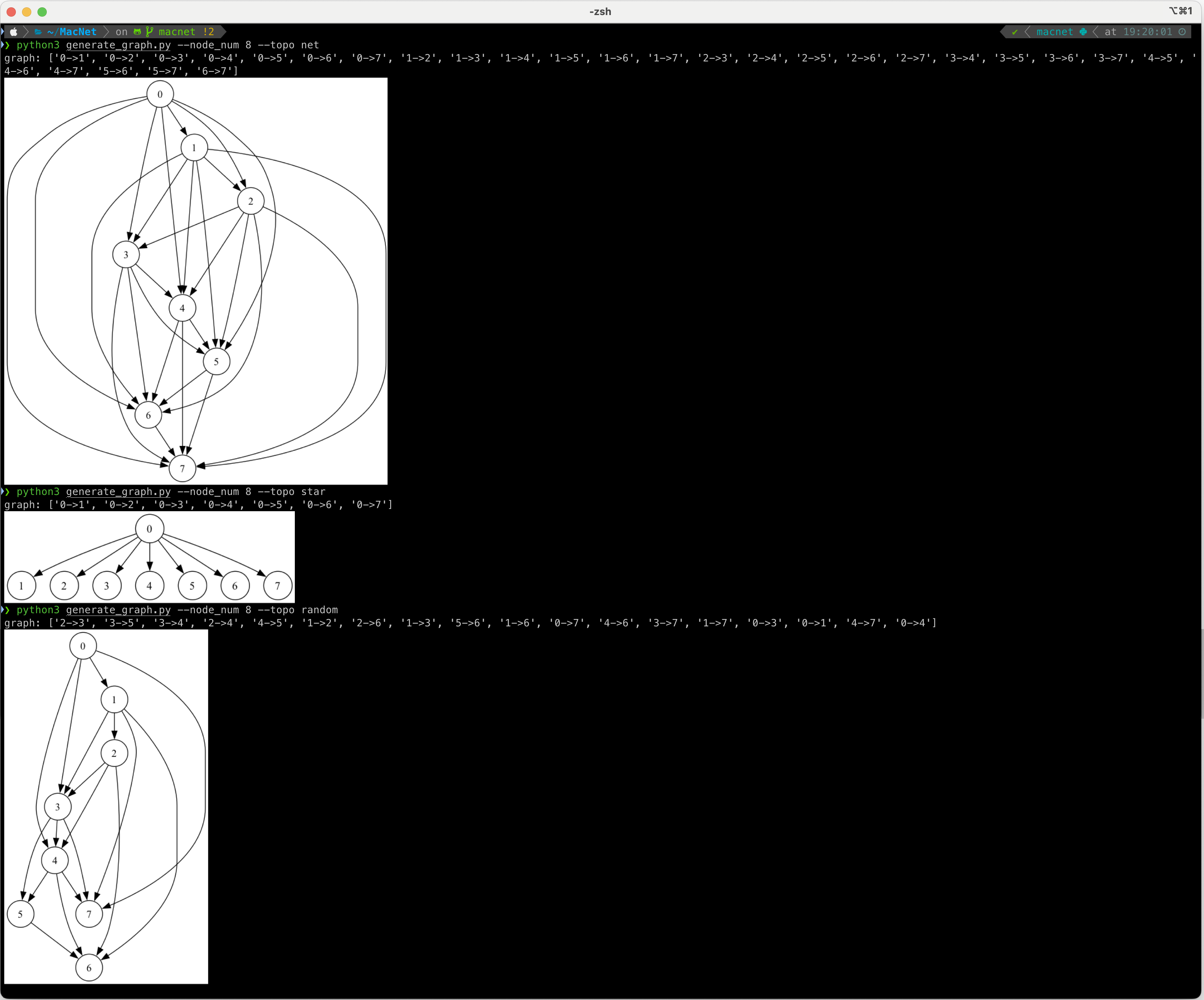Click generate_graph.py in the star topo command
This screenshot has width=1204, height=1000.
pyautogui.click(x=118, y=491)
